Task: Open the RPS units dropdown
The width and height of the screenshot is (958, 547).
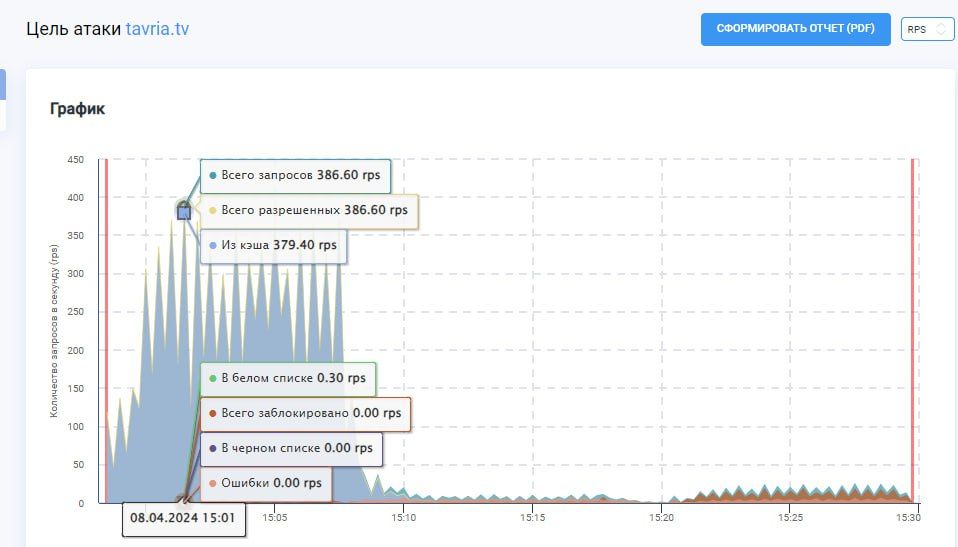Action: (927, 30)
